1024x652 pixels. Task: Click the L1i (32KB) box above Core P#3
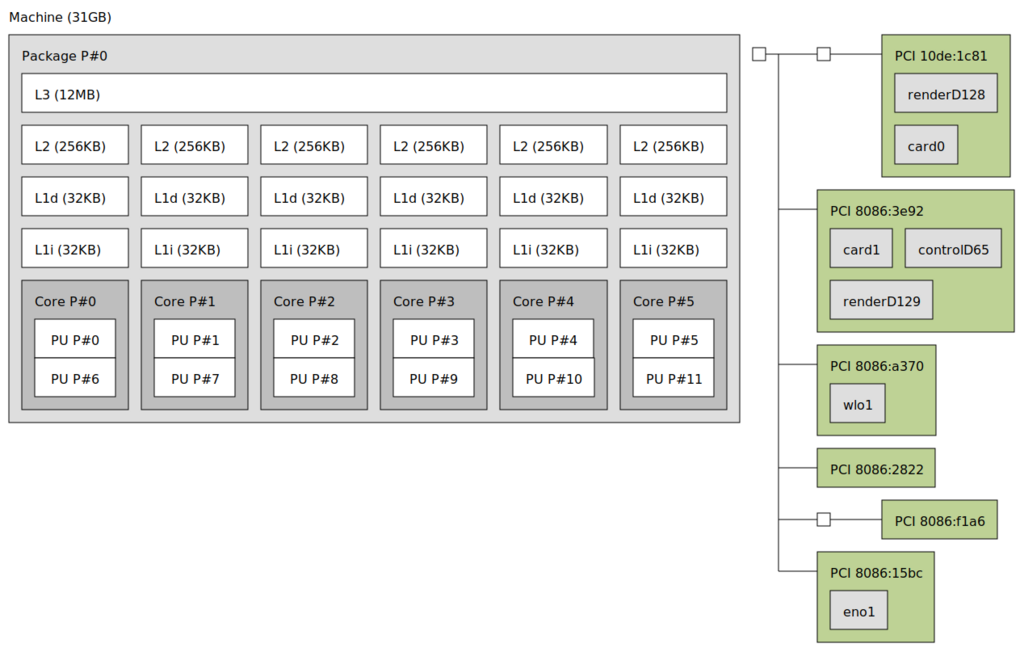tap(434, 248)
